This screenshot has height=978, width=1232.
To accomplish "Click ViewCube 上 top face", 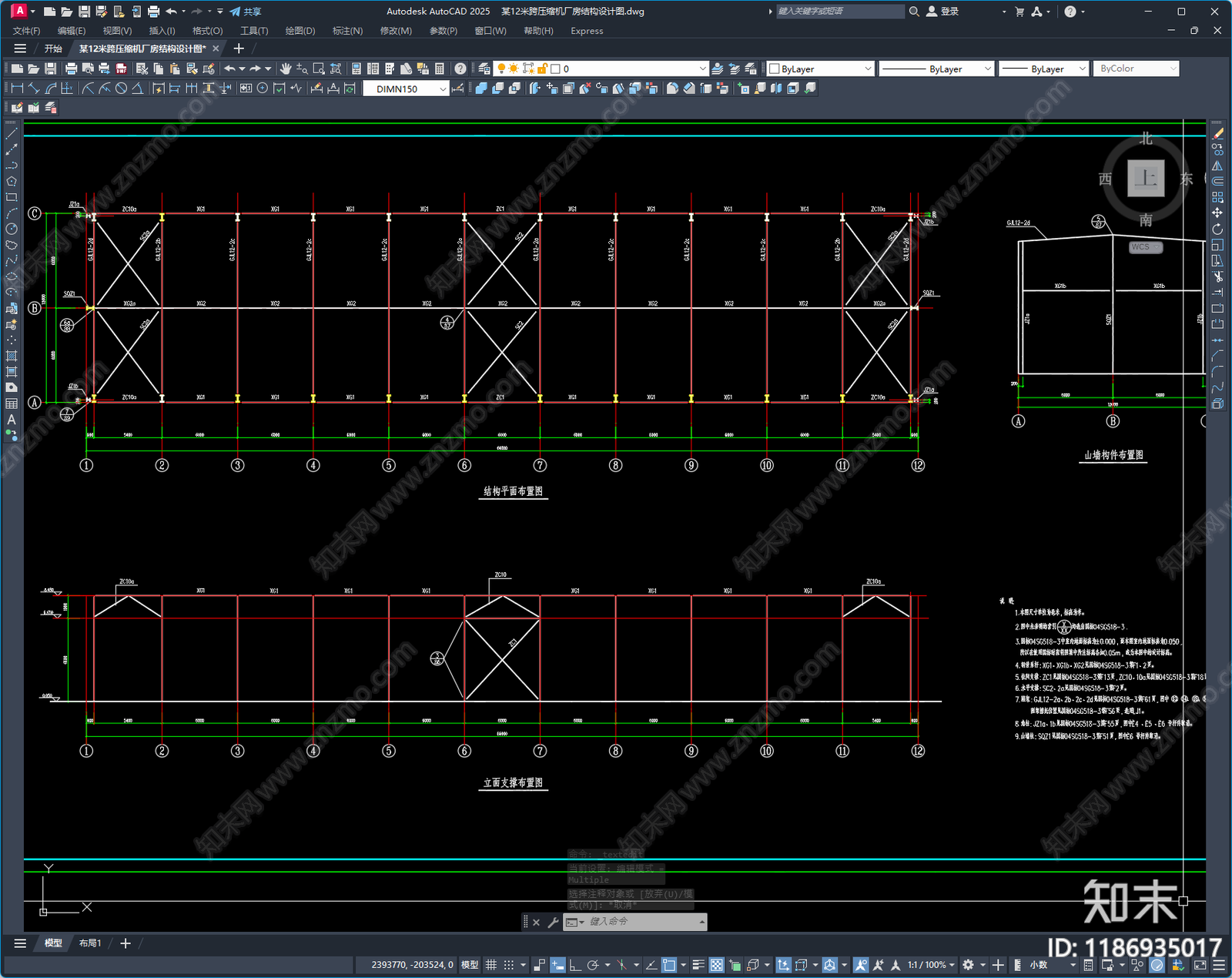I will click(x=1146, y=179).
